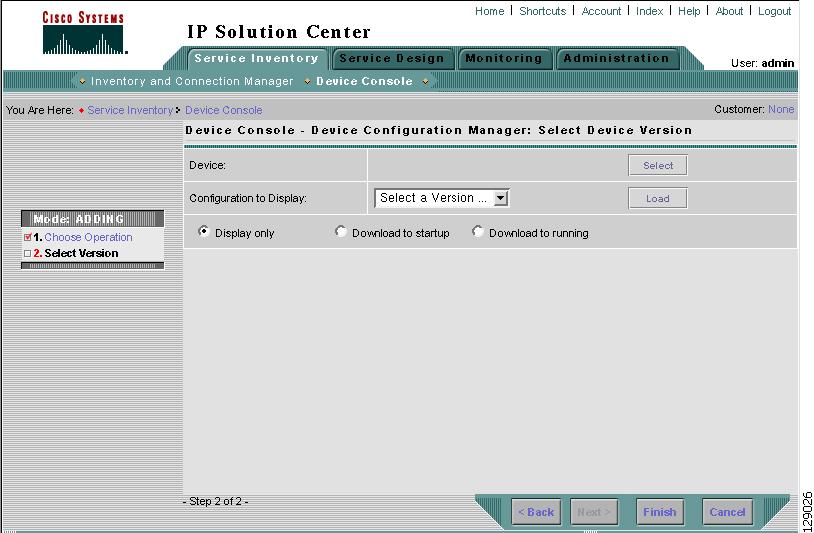The image size is (814, 533).
Task: Click step 2 Select Version text
Action: pos(81,253)
